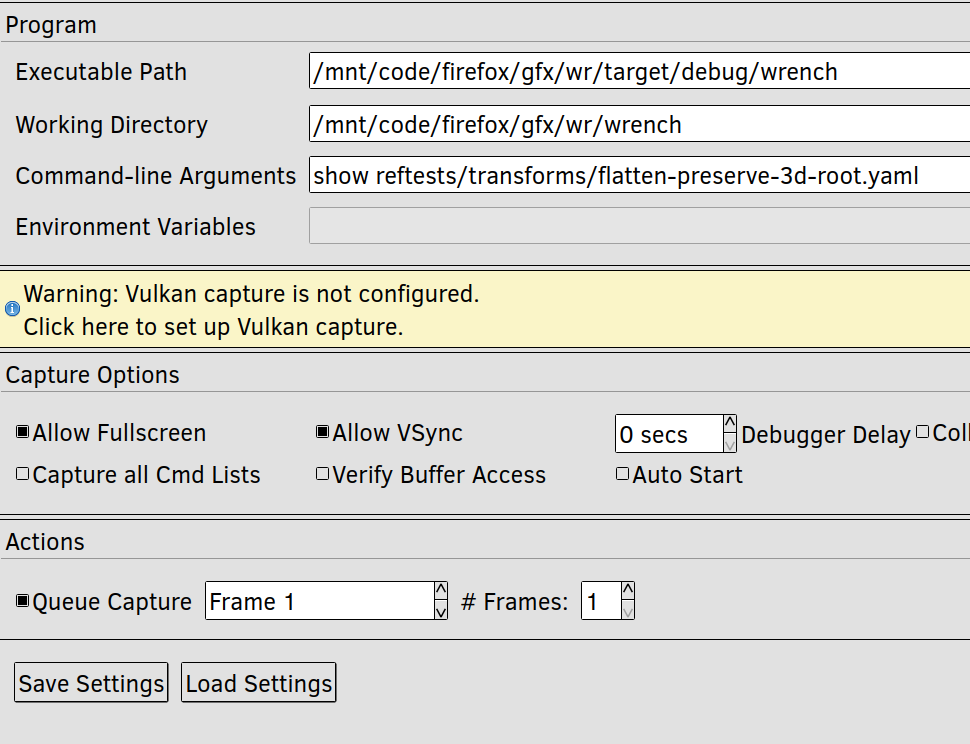Enable Capture all Cmd Lists
The width and height of the screenshot is (970, 744).
click(23, 474)
